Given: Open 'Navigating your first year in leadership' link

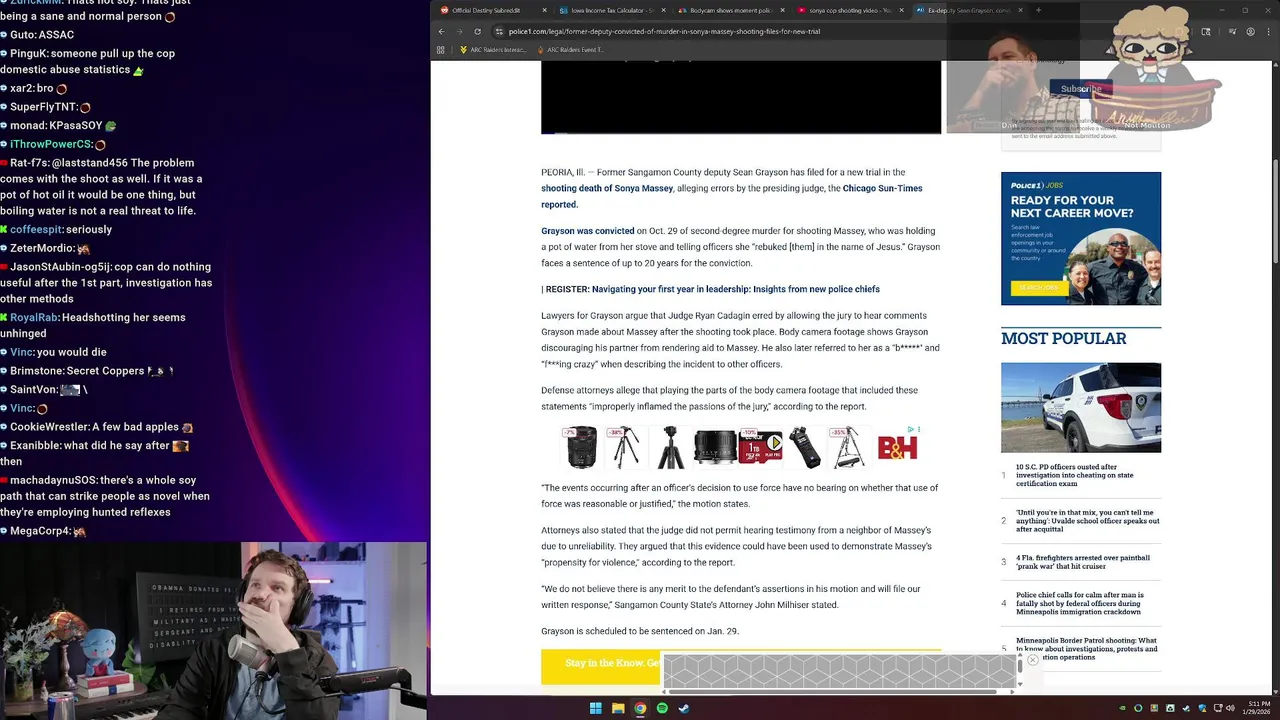Looking at the screenshot, I should click(735, 289).
